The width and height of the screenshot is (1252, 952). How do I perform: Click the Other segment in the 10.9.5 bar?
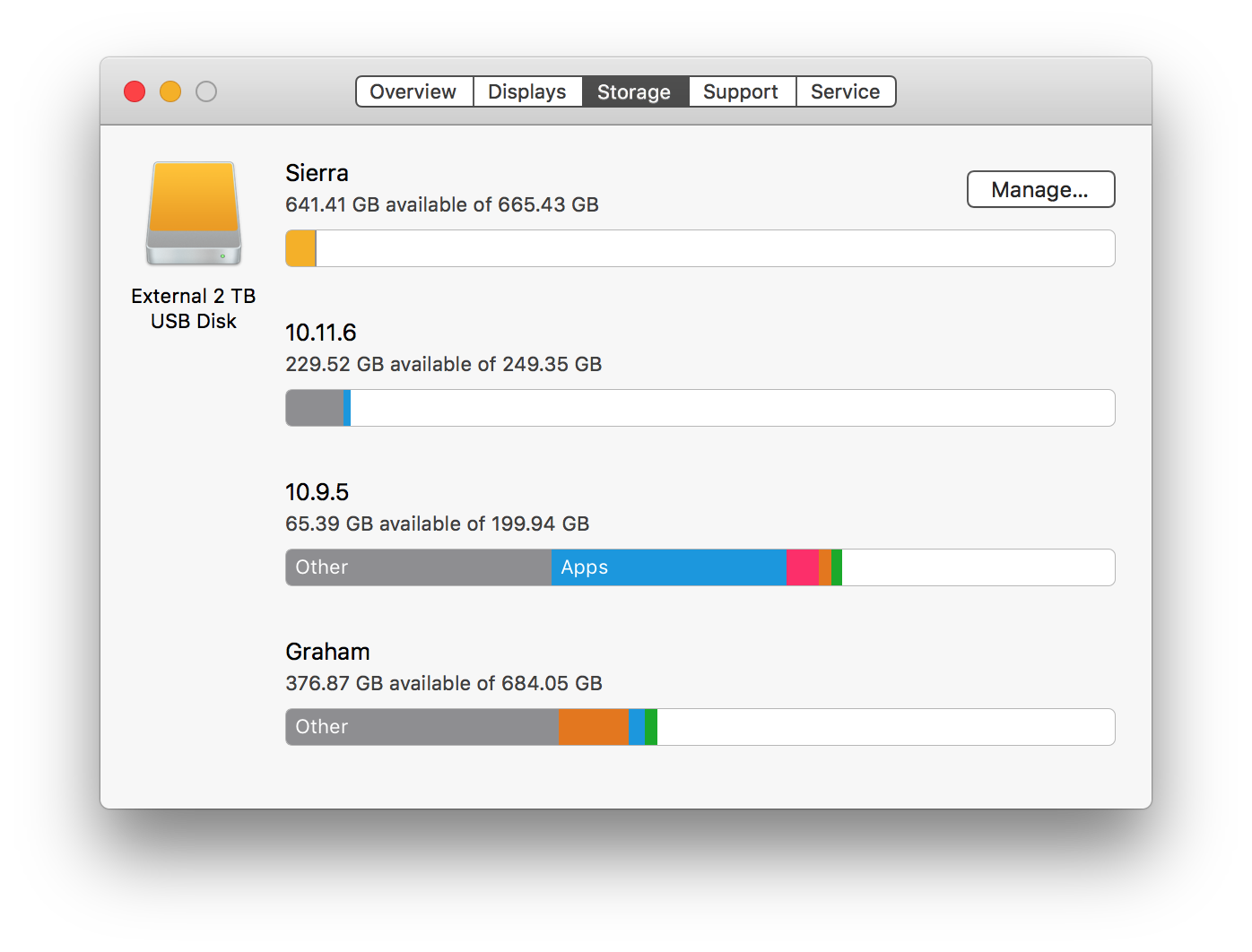tap(419, 567)
